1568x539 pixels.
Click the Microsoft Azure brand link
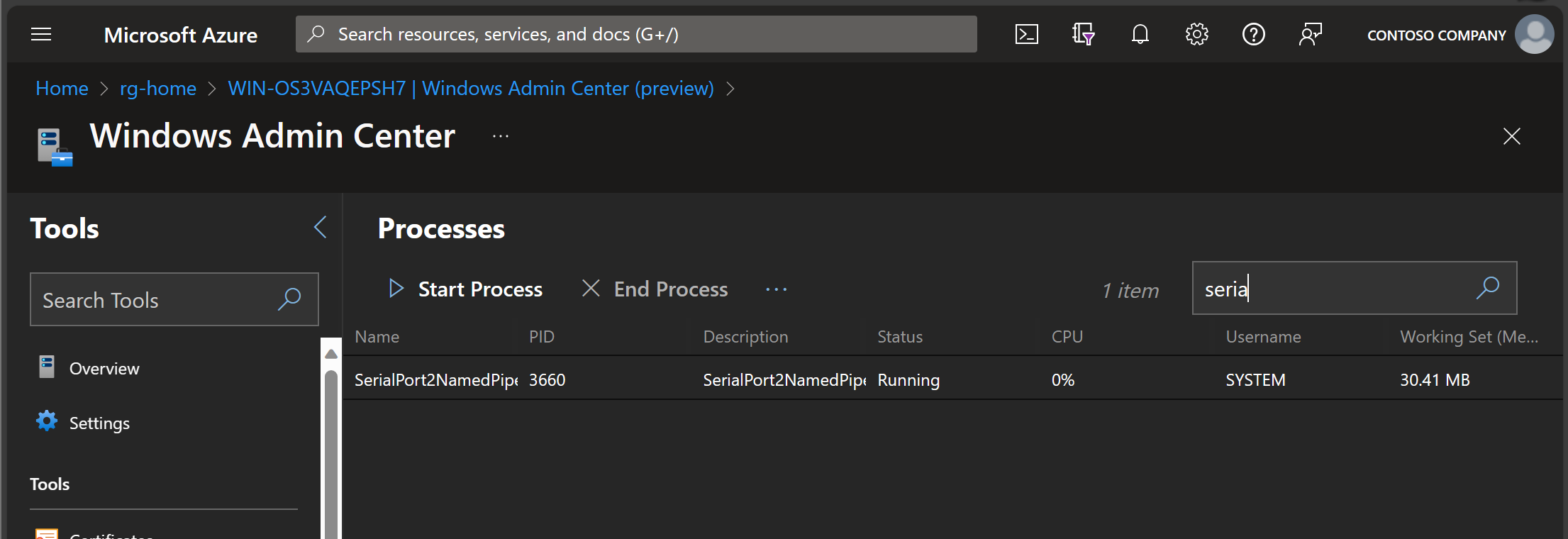tap(180, 35)
